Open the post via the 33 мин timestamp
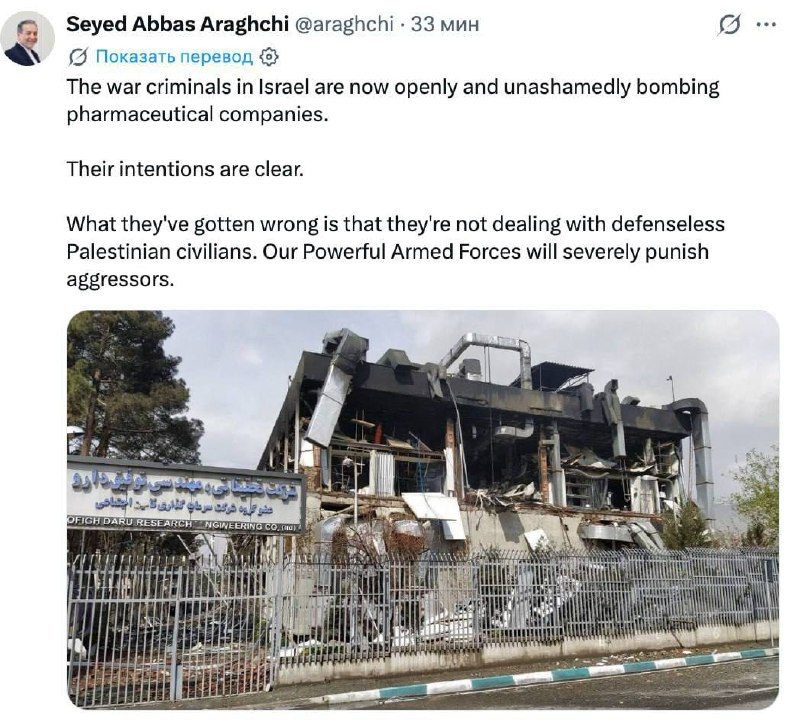800x725 pixels. click(x=445, y=24)
